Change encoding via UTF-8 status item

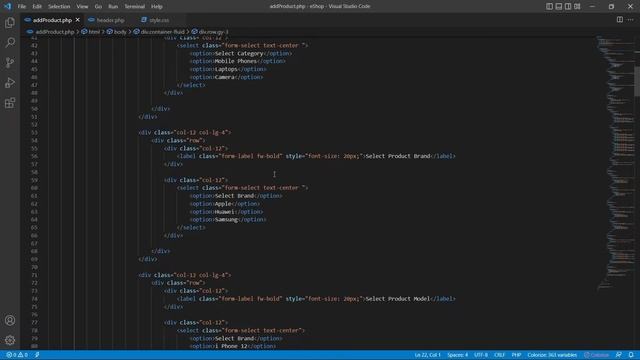pyautogui.click(x=481, y=355)
